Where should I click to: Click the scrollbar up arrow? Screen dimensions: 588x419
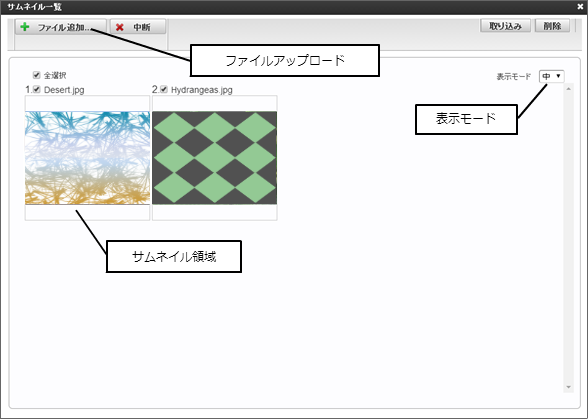(x=568, y=89)
